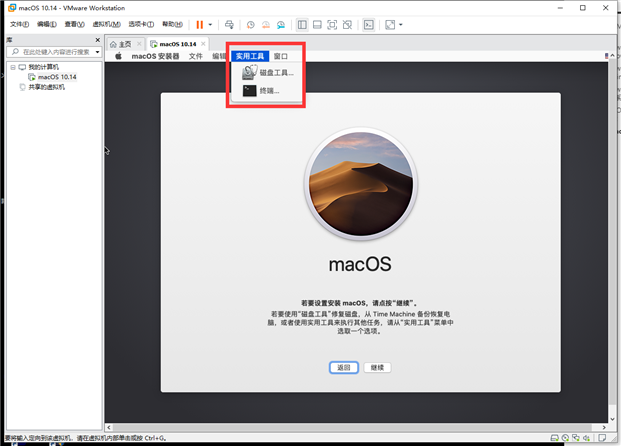Open the 选项卡 menu in VMware

[x=141, y=25]
